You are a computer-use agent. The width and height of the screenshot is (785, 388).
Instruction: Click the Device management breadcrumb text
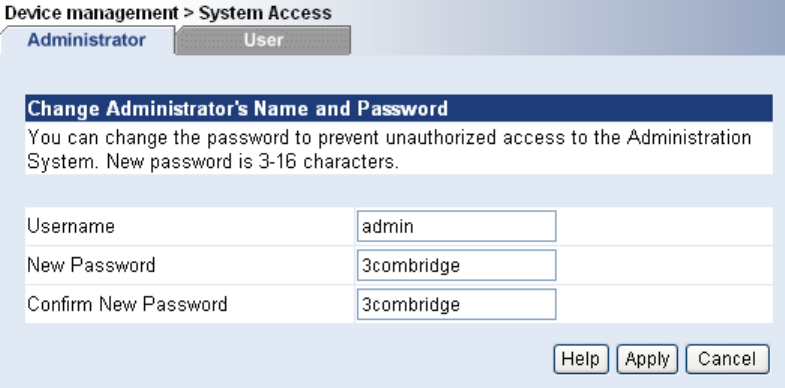tap(91, 13)
